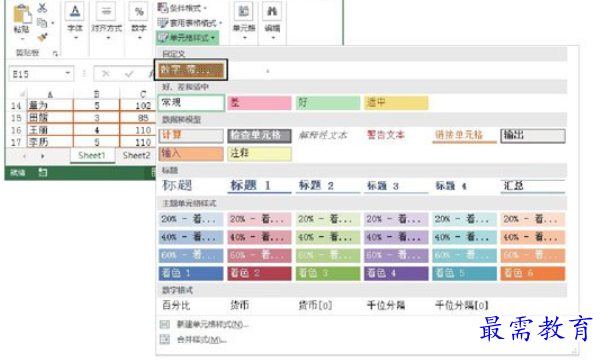Click the status bar macro record icon

point(43,173)
